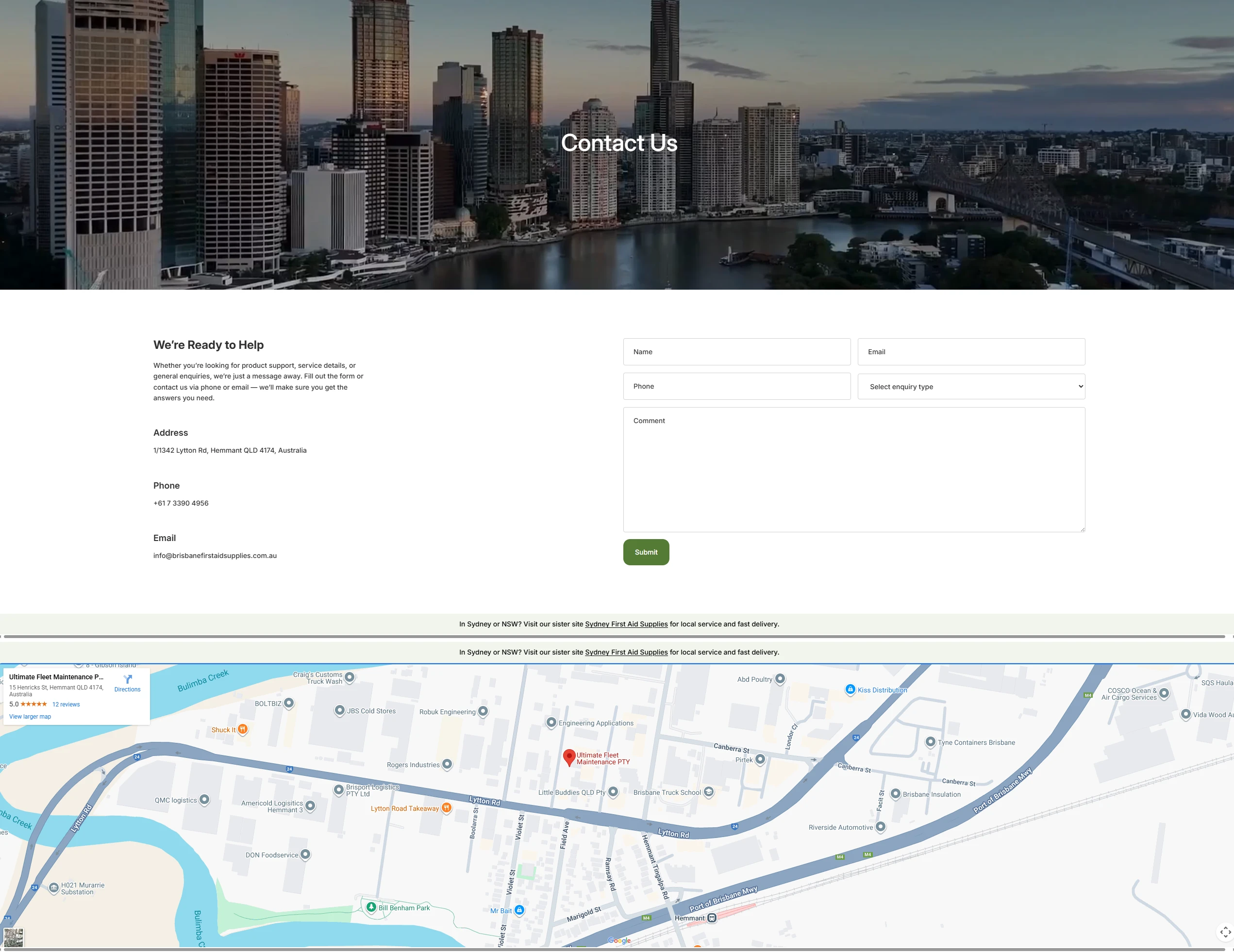Screen dimensions: 1234x952
Task: Select JBS Cold Stores map marker
Action: tap(340, 710)
